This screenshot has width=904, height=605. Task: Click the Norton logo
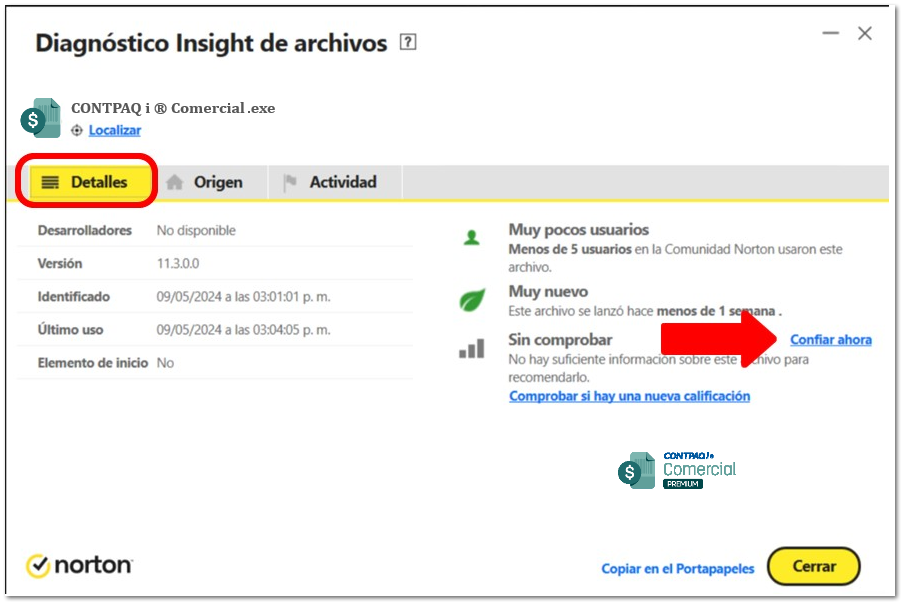(x=79, y=565)
